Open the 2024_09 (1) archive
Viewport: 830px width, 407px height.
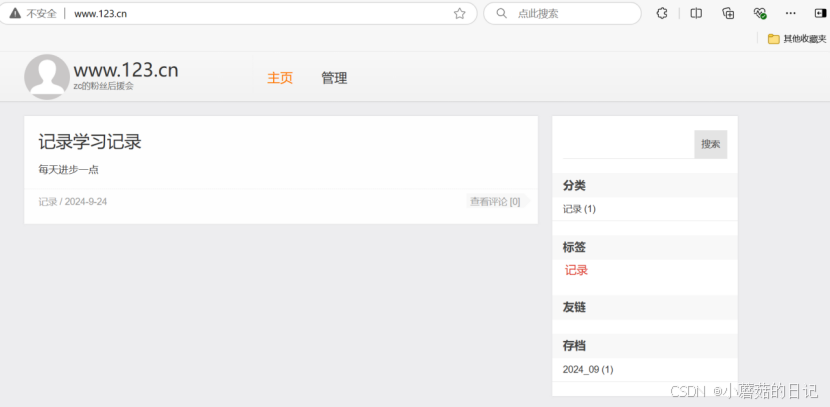click(x=588, y=369)
